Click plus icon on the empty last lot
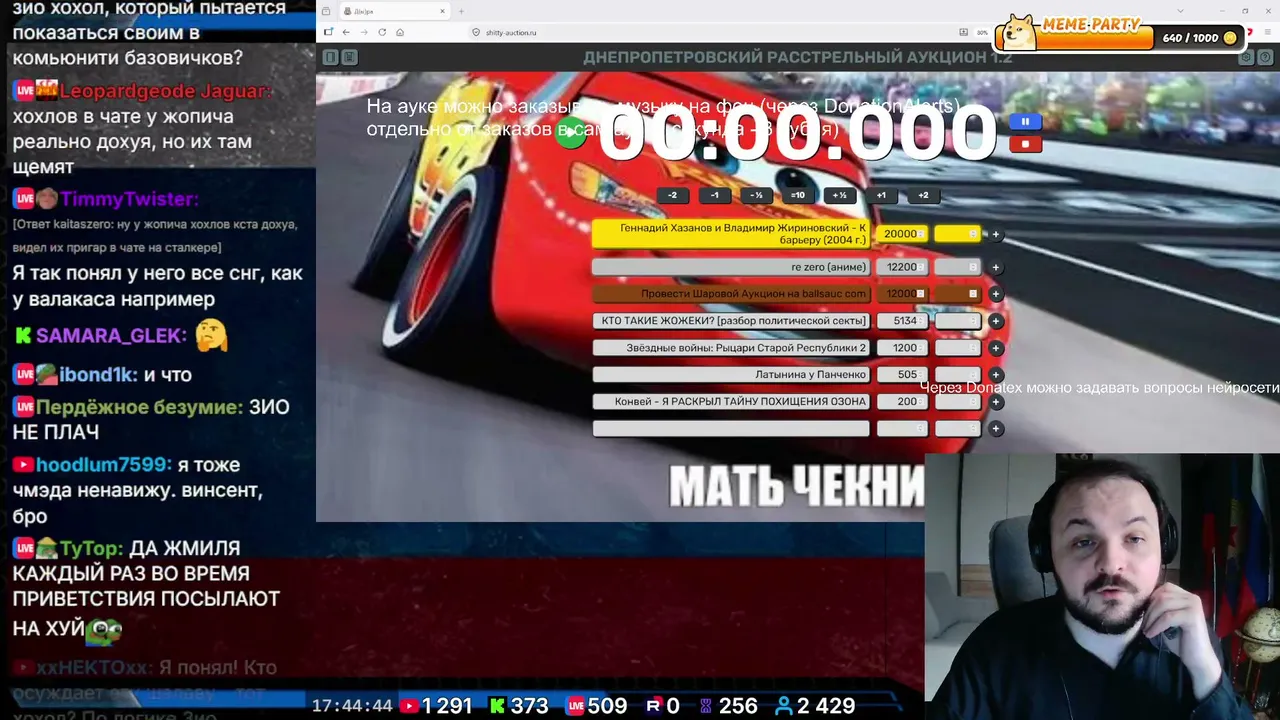The image size is (1280, 720). tap(996, 429)
